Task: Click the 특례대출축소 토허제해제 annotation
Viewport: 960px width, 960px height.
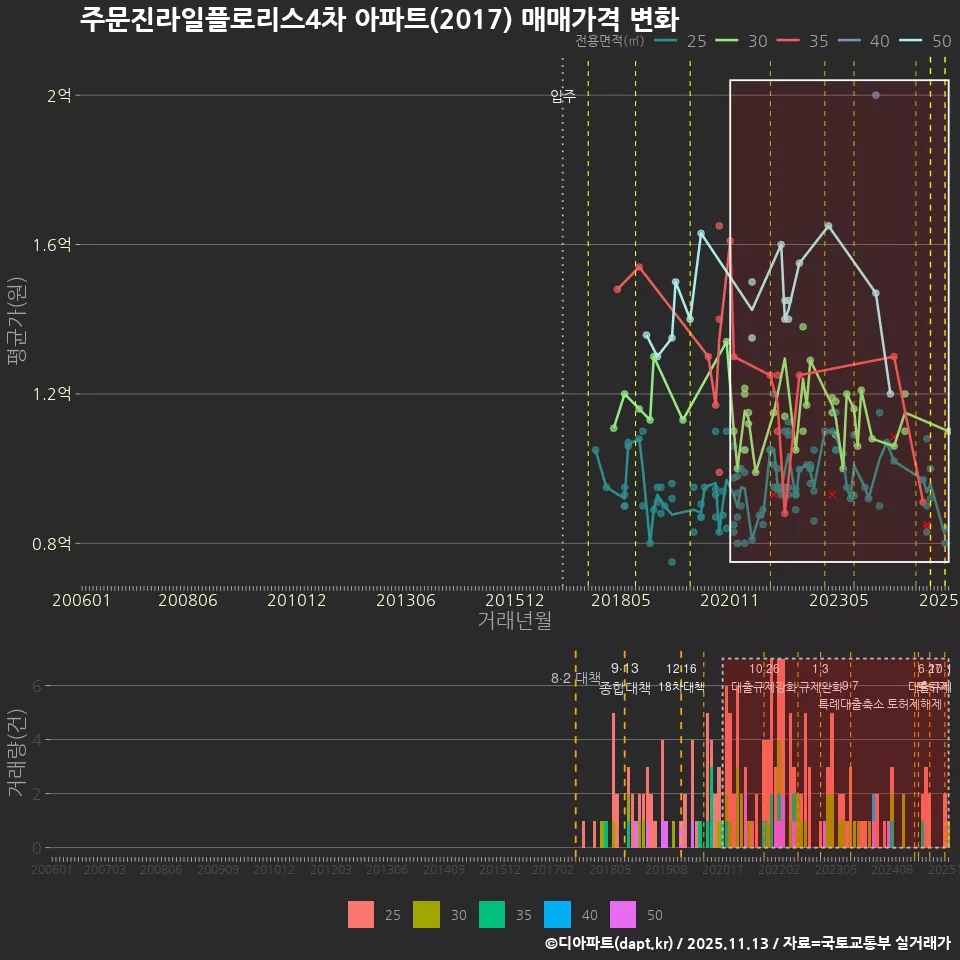Action: tap(882, 703)
